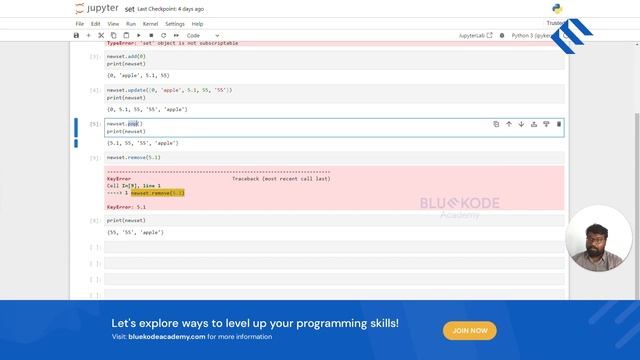Image resolution: width=640 pixels, height=360 pixels.
Task: Move the active cell up
Action: [x=509, y=124]
